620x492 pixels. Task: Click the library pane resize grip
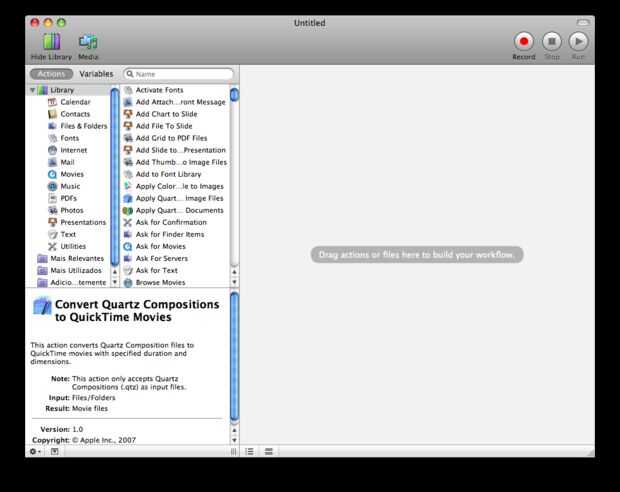coord(233,451)
